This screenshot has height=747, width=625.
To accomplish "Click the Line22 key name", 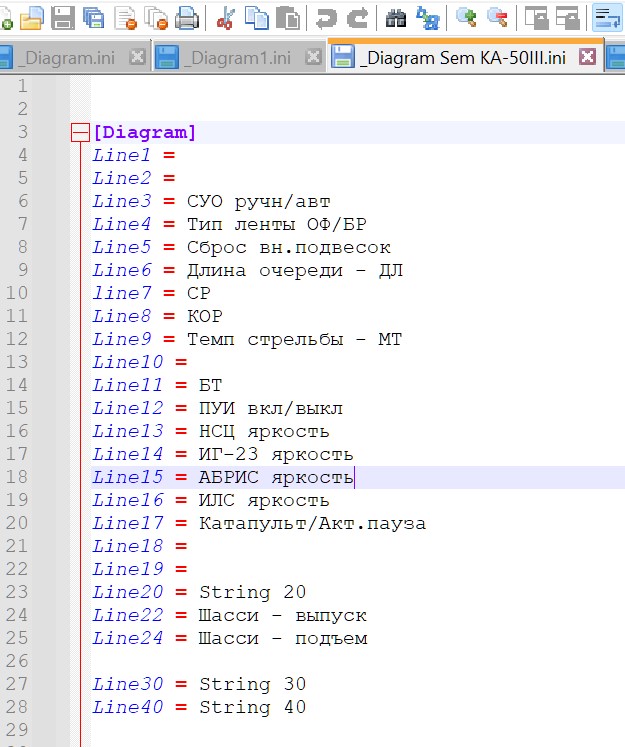I will pyautogui.click(x=128, y=616).
